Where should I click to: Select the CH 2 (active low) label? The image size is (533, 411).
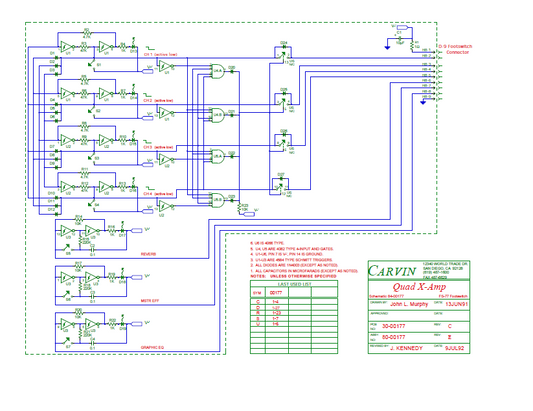click(158, 101)
